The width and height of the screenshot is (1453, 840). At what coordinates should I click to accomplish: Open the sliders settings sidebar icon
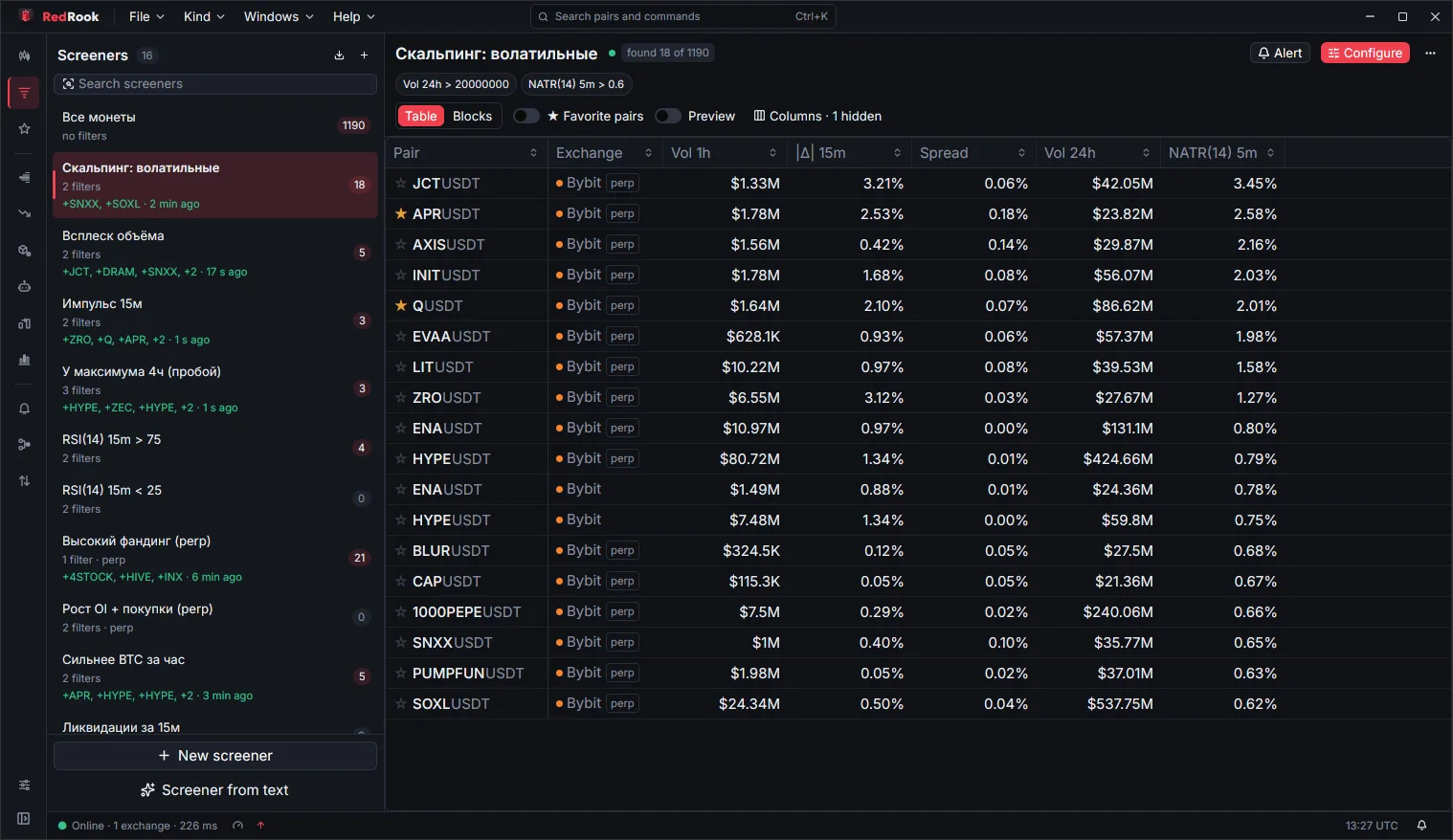24,785
